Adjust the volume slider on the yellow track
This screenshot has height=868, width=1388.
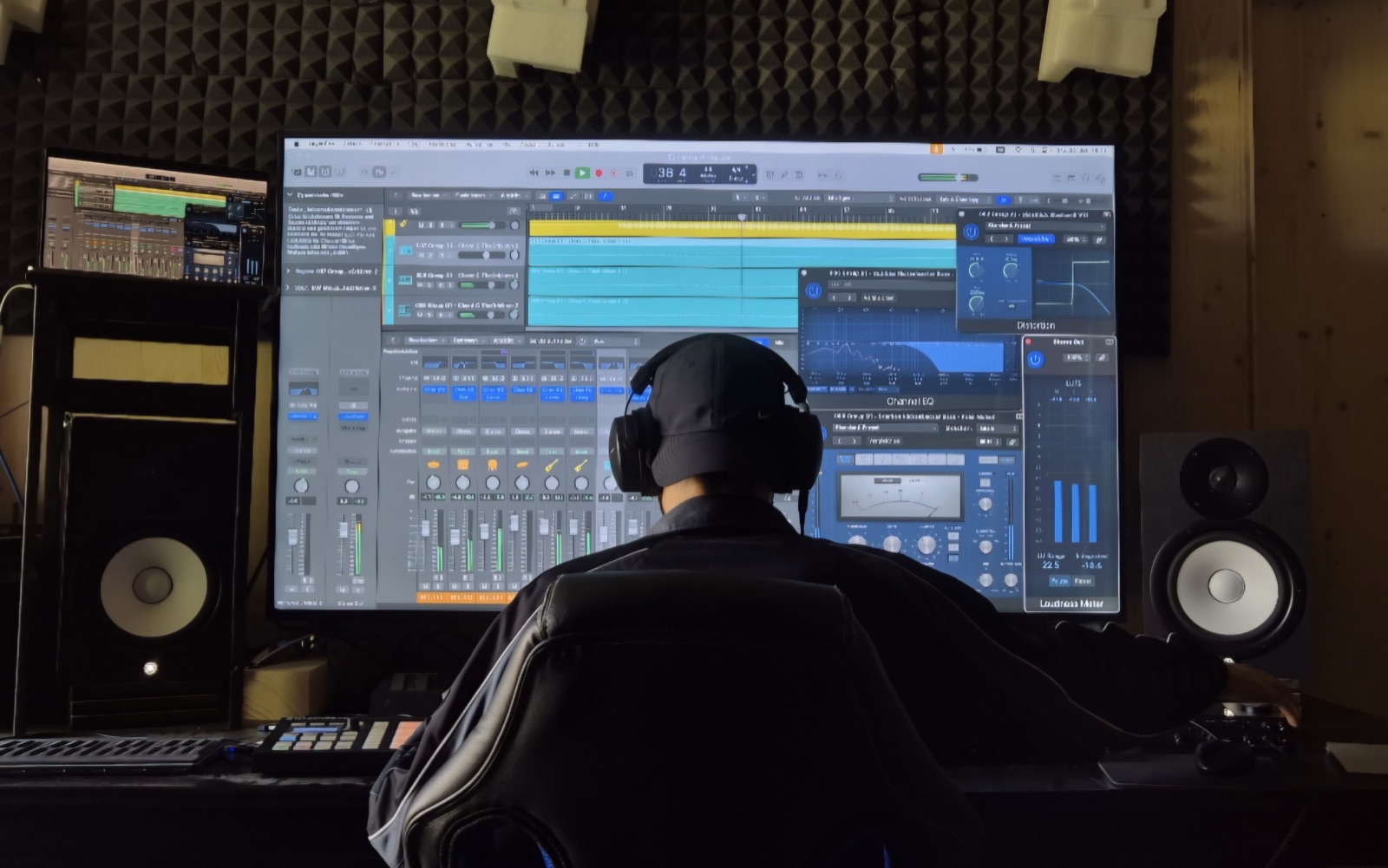(481, 225)
